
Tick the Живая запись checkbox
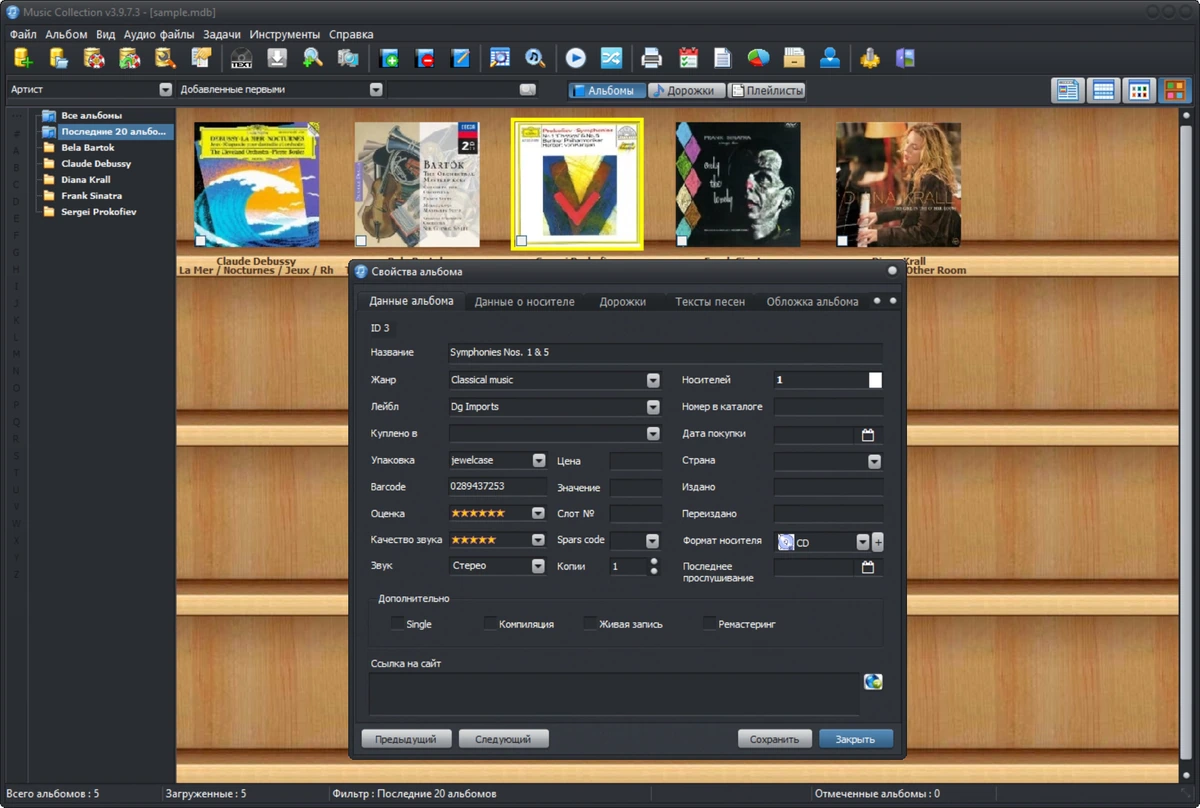pos(590,623)
